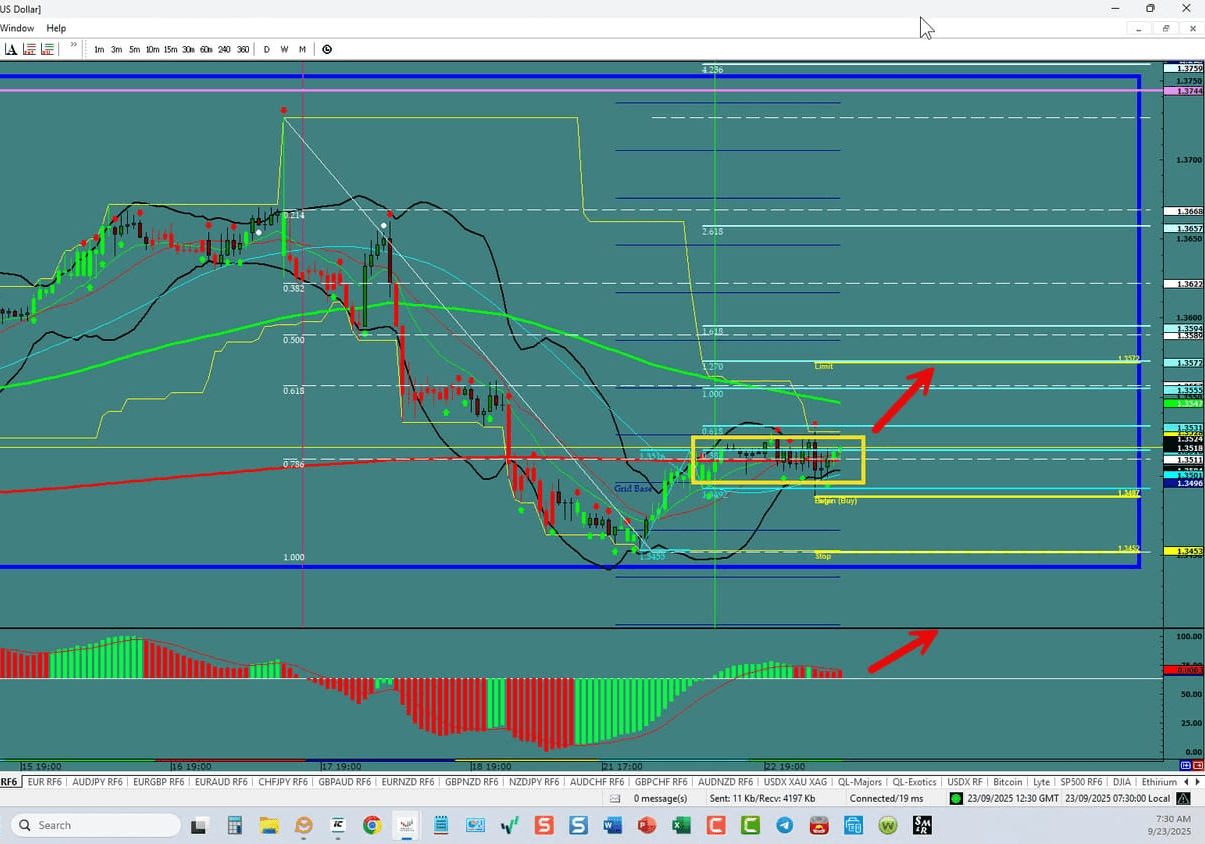This screenshot has height=844, width=1205.
Task: Click the message envelope icon in status bar
Action: click(615, 798)
